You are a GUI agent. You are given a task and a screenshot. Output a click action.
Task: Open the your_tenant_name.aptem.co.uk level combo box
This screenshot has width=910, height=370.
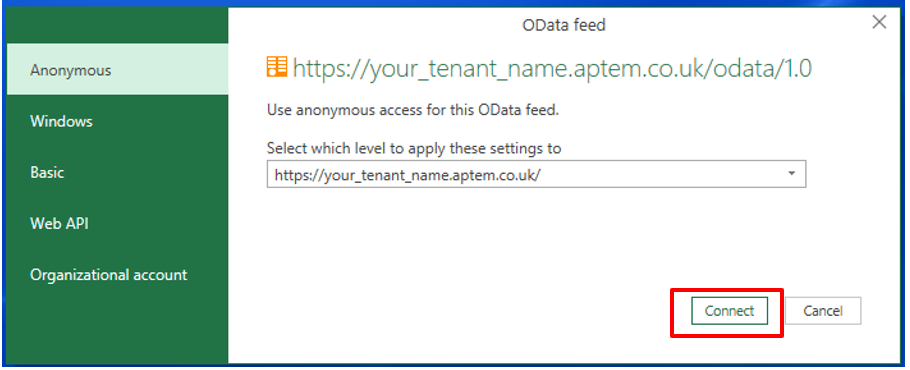pos(536,174)
